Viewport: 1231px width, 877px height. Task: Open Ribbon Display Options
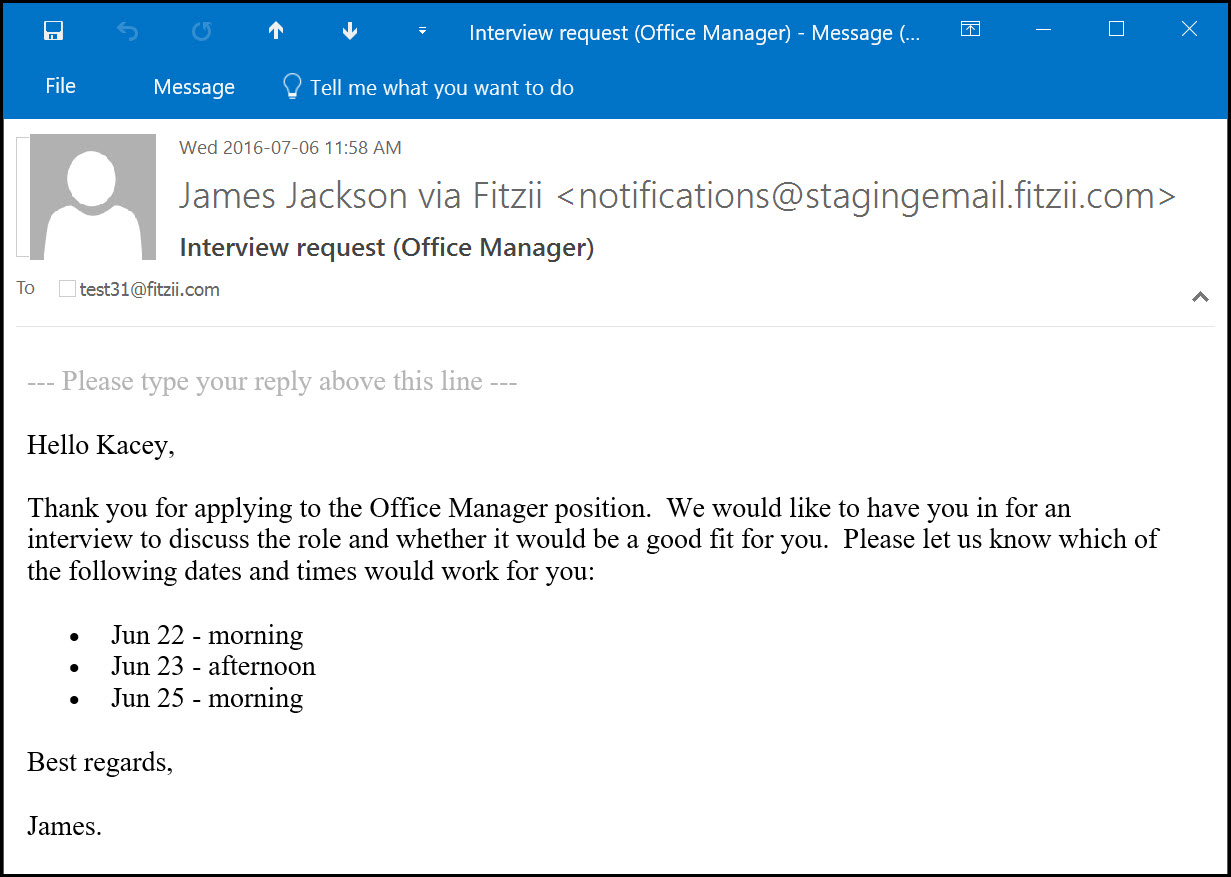pos(969,29)
